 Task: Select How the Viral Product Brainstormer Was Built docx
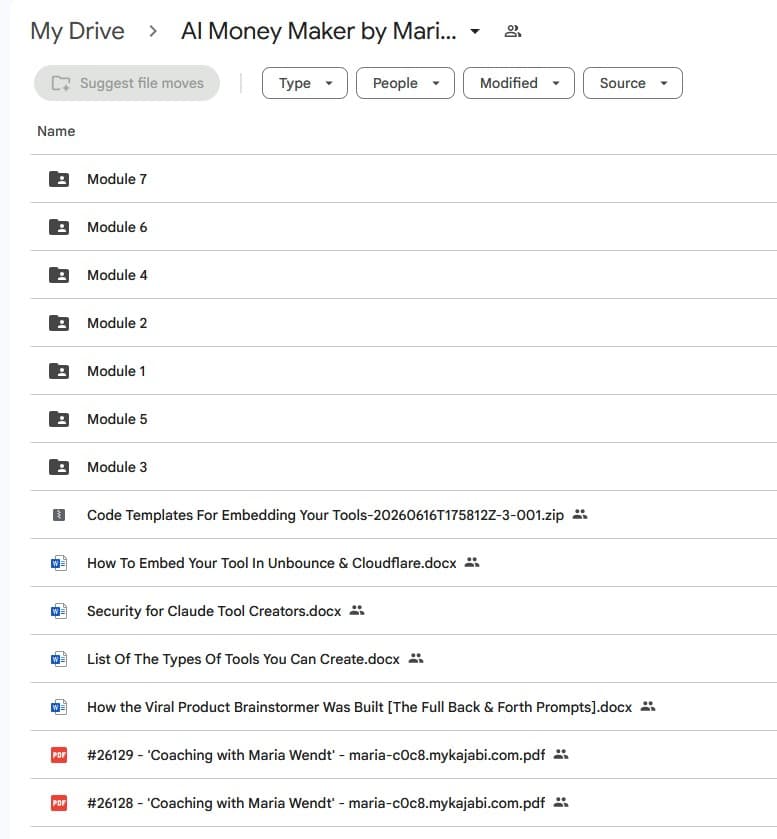click(x=360, y=707)
